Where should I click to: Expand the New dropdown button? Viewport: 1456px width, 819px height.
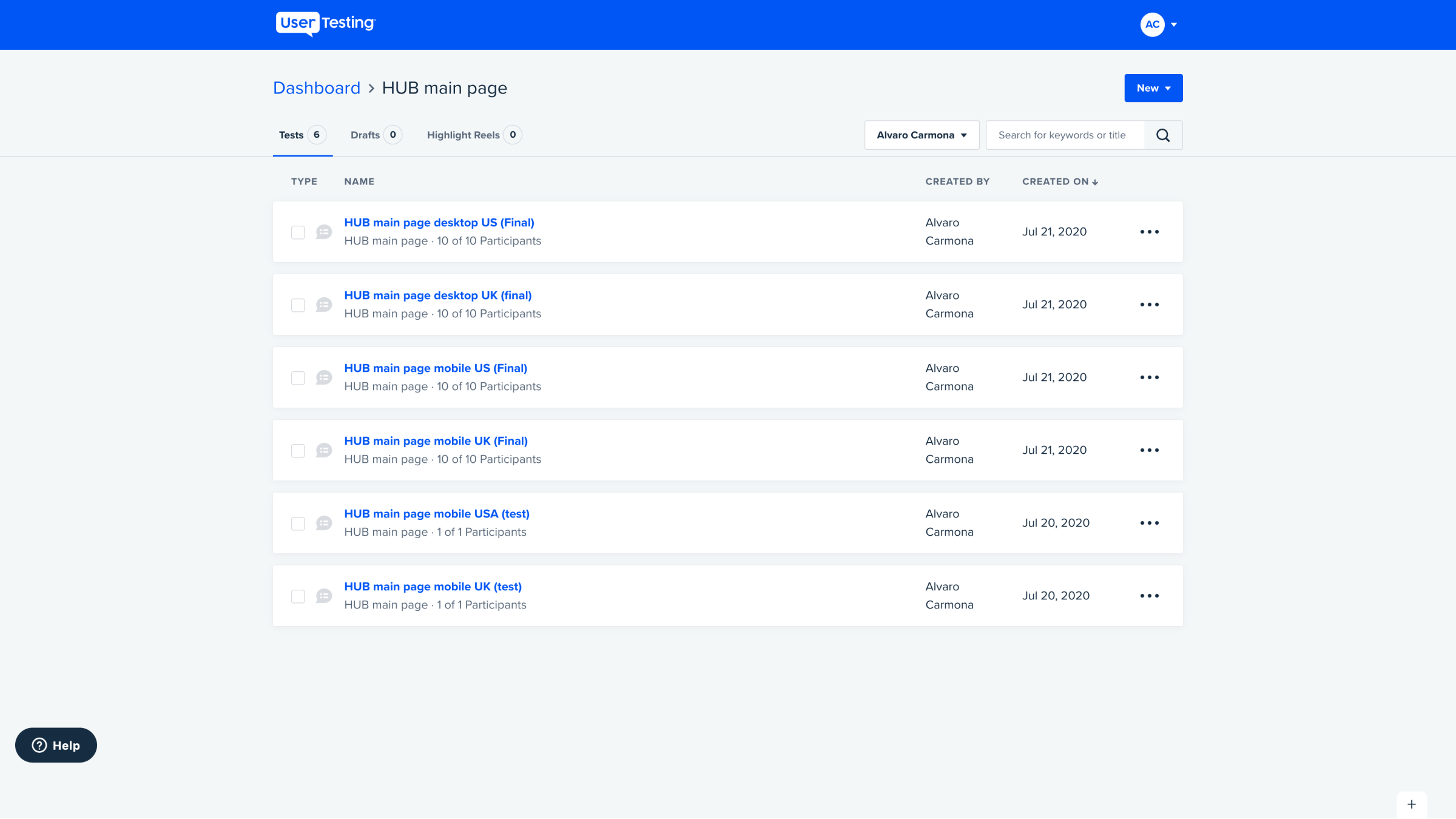pos(1153,88)
